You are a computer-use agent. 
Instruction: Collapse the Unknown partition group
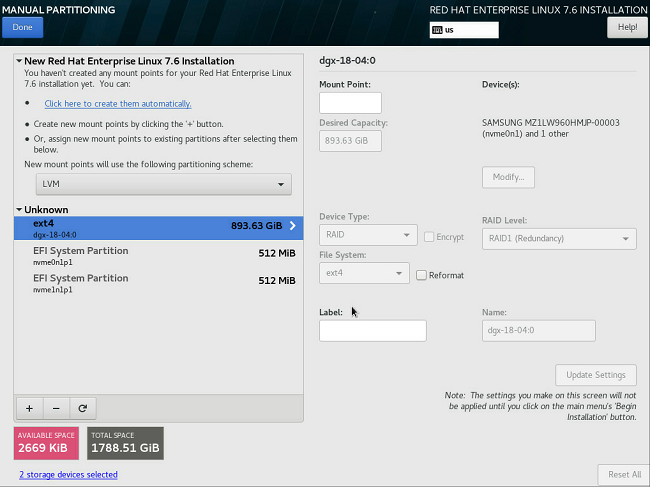pos(19,210)
